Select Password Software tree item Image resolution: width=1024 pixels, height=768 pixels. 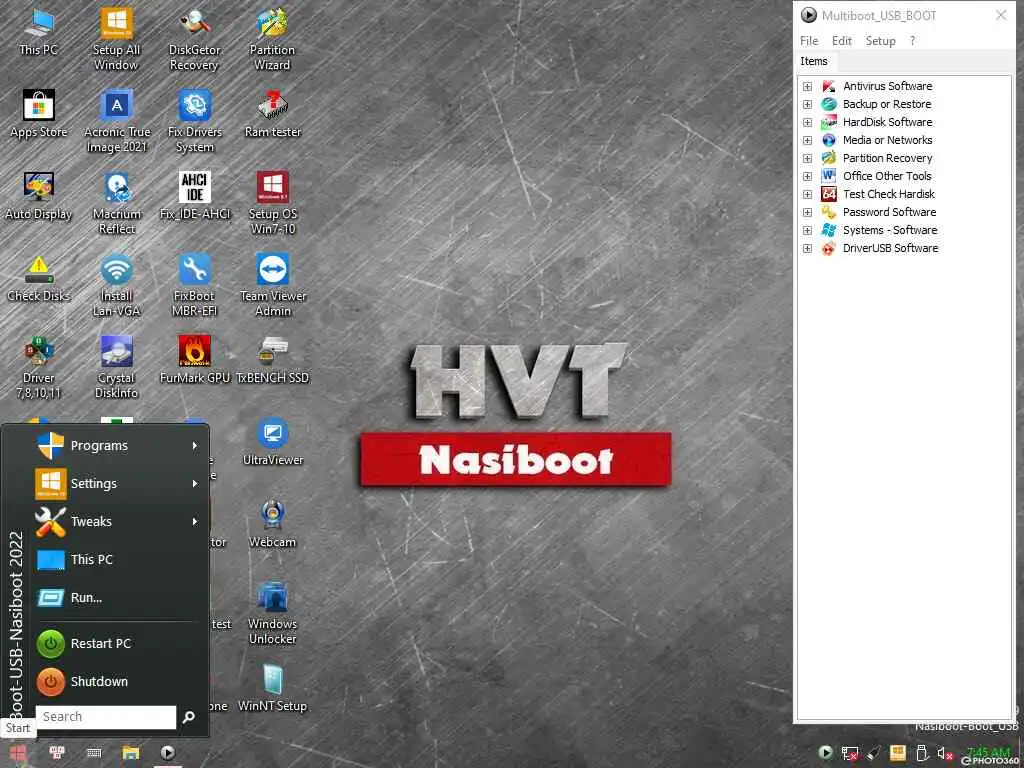click(x=889, y=212)
